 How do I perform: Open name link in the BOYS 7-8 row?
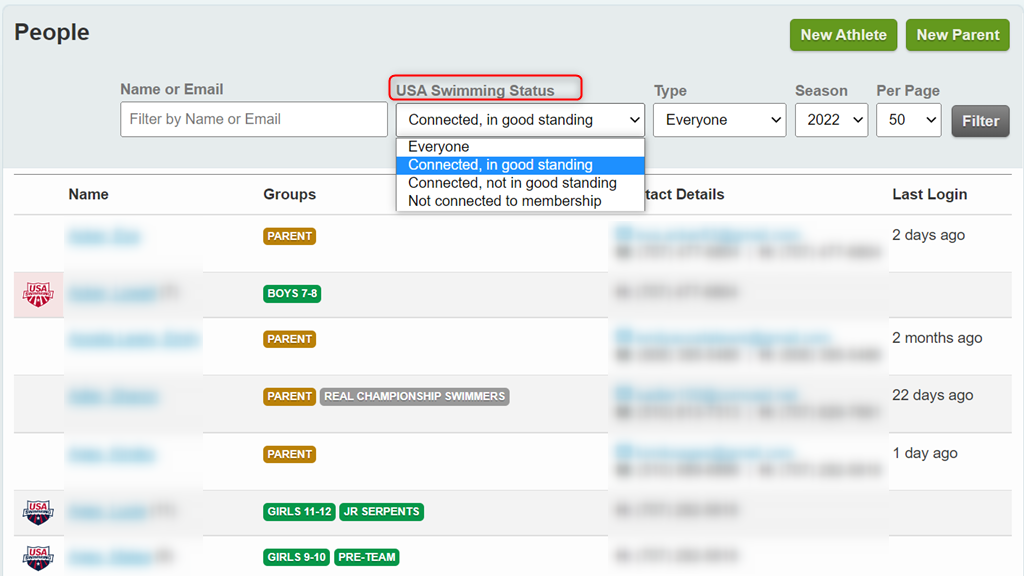(112, 293)
